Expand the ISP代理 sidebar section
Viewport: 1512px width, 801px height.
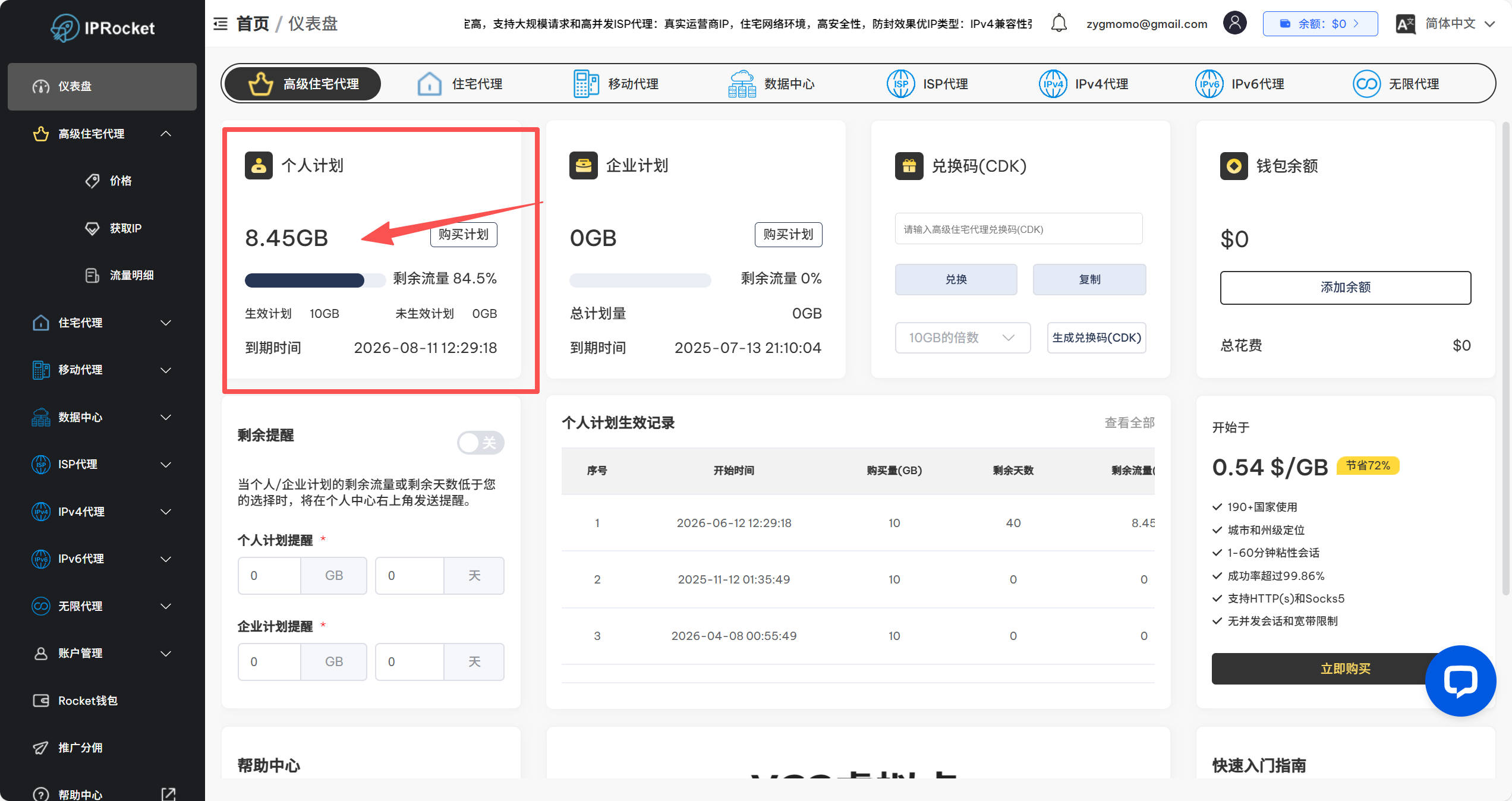[x=166, y=464]
